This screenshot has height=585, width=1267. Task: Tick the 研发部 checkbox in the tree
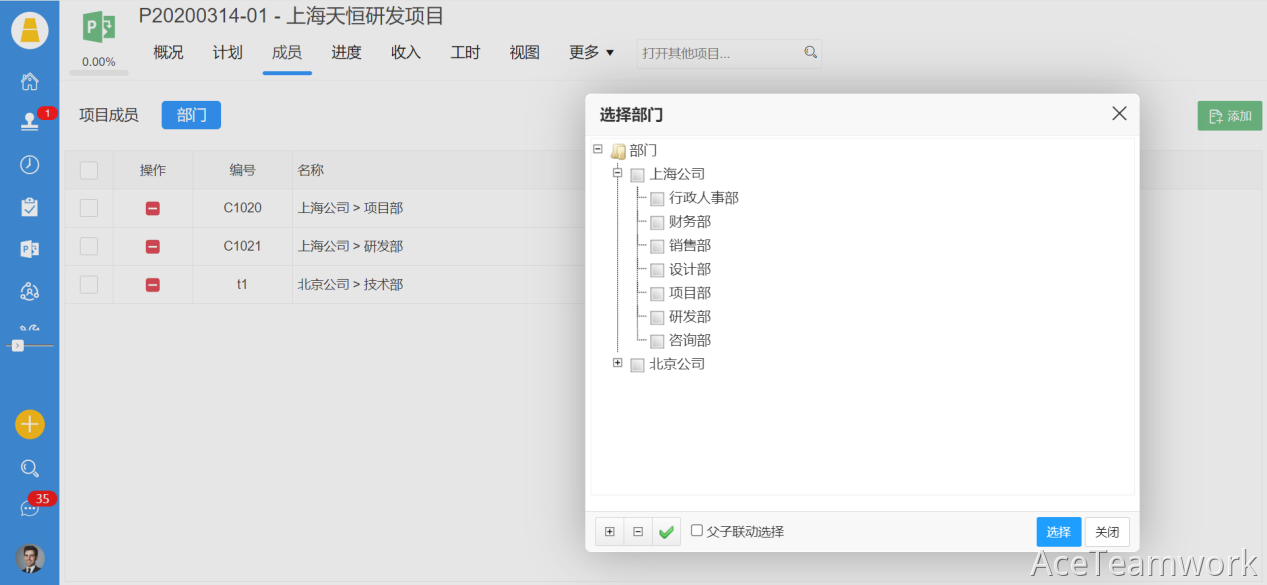657,317
